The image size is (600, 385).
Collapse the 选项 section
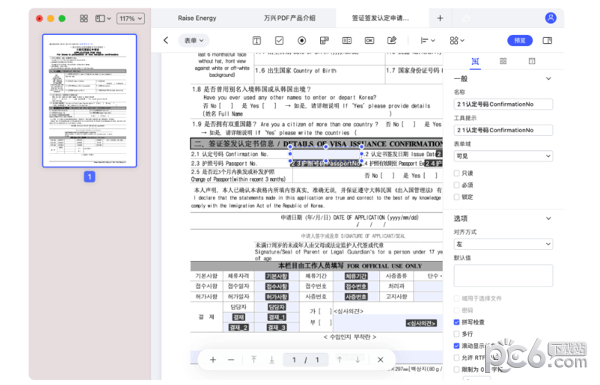pos(548,218)
